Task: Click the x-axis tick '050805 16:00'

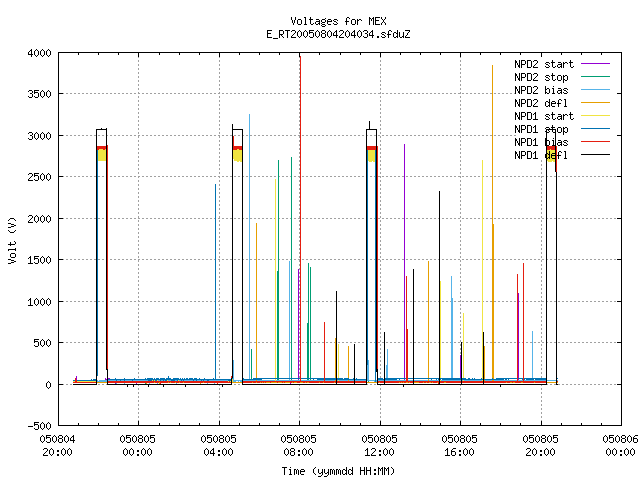Action: 459,446
